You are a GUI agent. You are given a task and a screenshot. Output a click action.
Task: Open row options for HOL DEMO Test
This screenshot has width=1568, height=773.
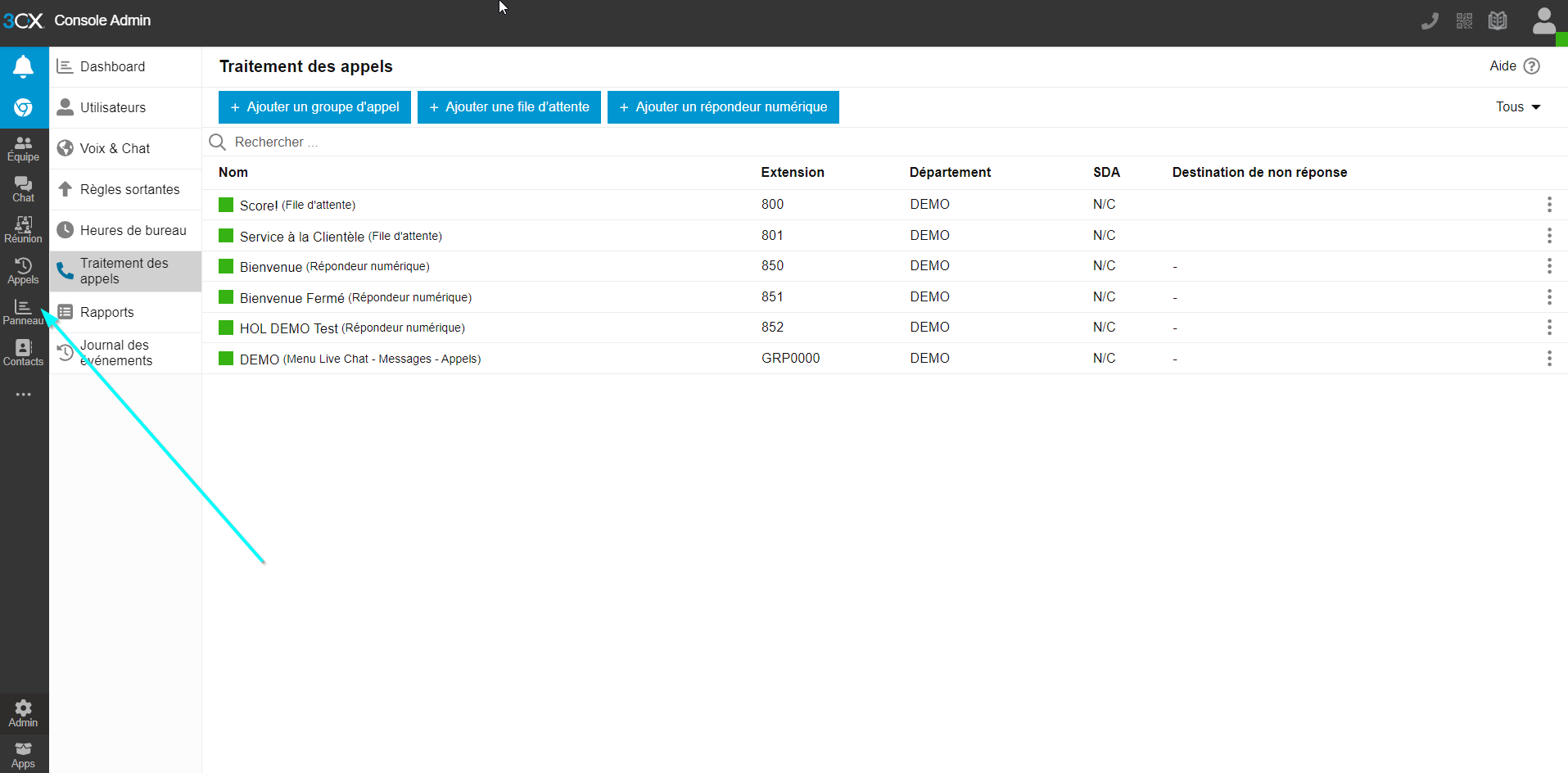1549,328
